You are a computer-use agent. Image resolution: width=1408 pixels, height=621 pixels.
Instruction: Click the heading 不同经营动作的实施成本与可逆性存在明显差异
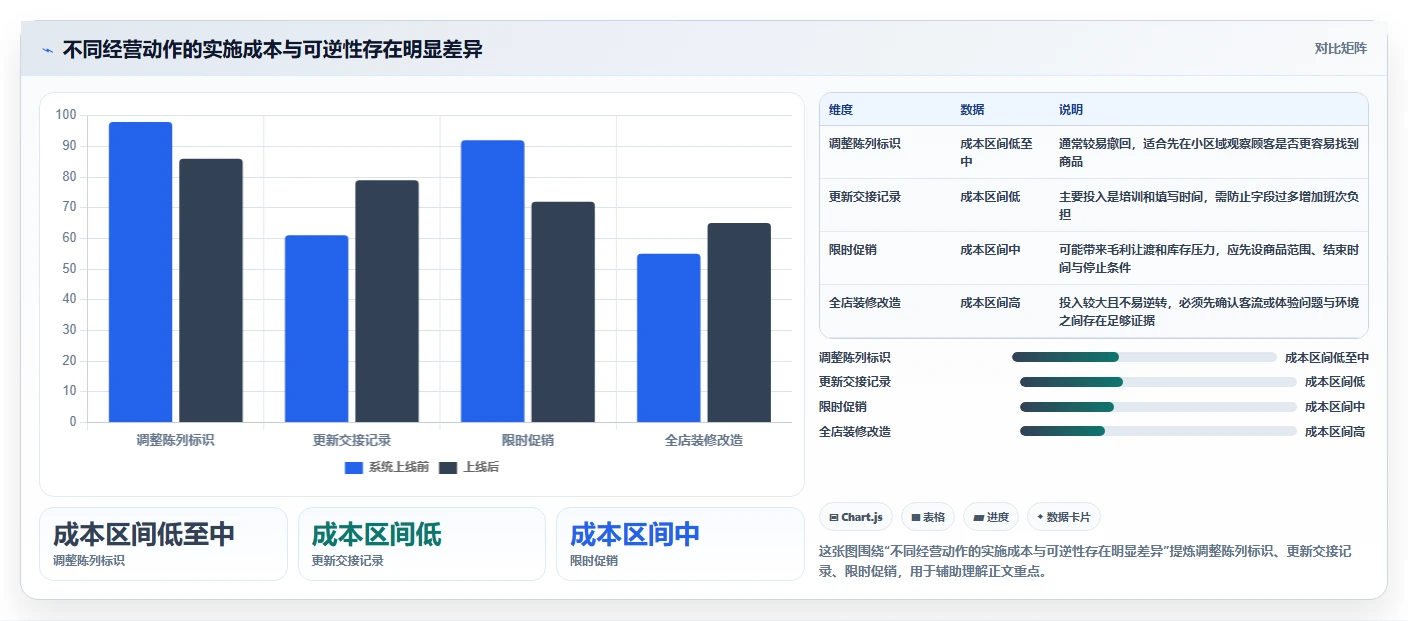272,50
